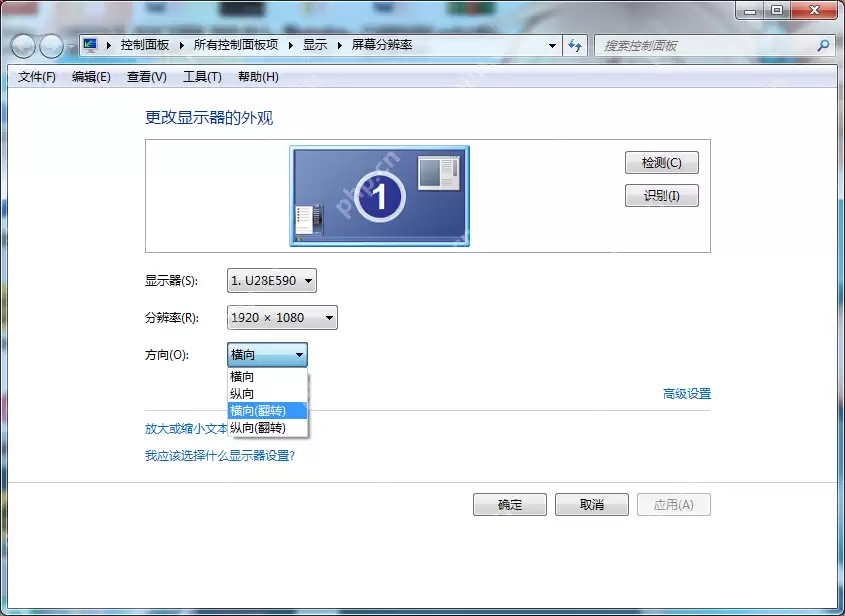The width and height of the screenshot is (845, 616).
Task: Click 我应该选择什么显示器设置? link
Action: coord(221,453)
